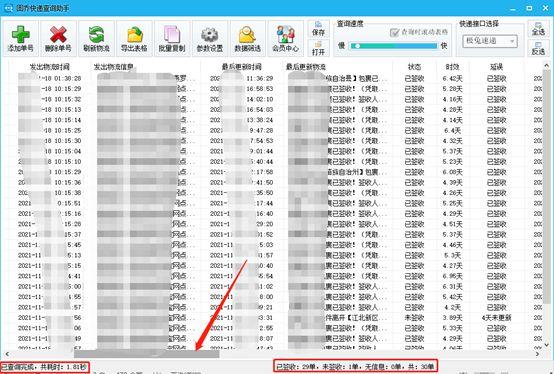Sort by the 时效 column header

452,67
